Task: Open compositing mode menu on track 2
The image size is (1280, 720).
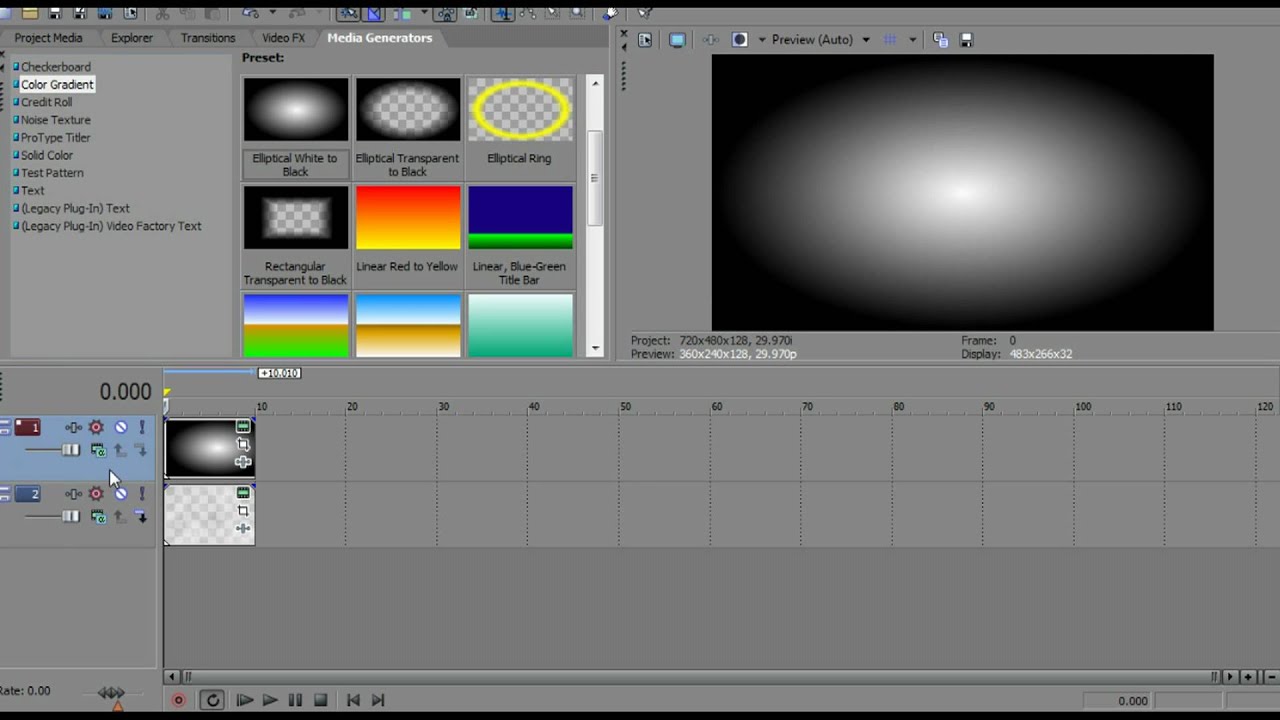Action: (98, 517)
